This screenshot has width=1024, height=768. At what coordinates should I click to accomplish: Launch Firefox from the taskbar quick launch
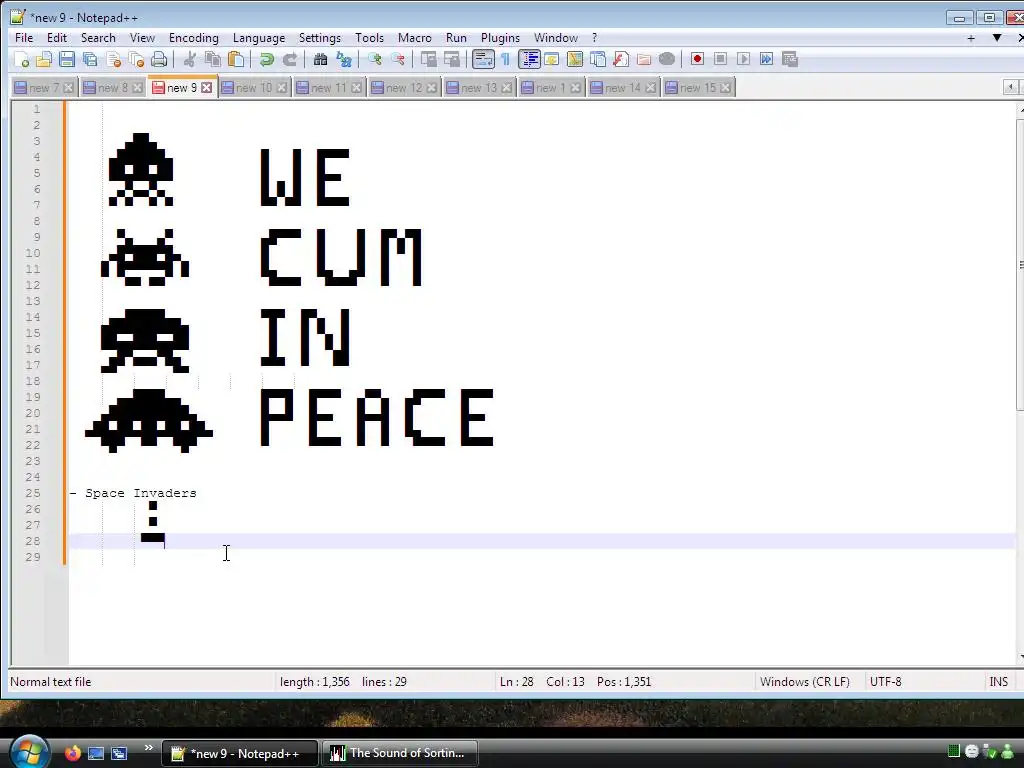click(72, 753)
